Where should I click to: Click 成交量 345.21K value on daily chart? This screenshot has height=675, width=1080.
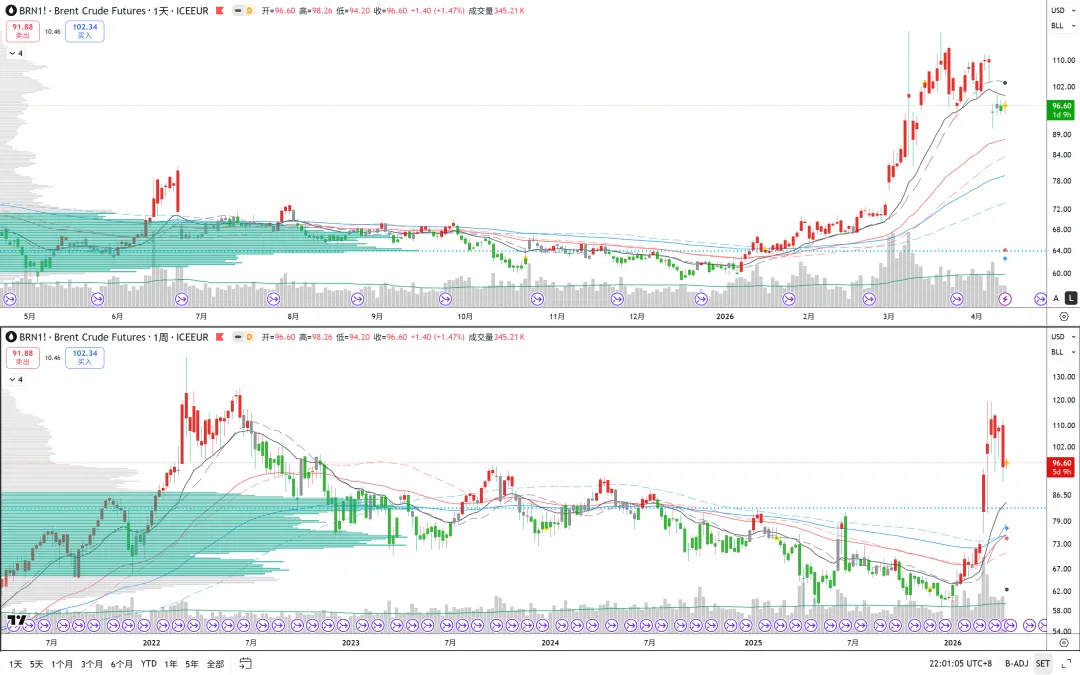tap(497, 10)
